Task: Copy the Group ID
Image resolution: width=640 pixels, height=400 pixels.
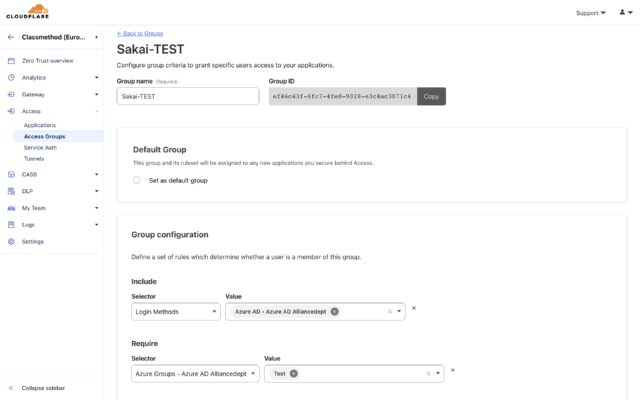Action: click(431, 96)
